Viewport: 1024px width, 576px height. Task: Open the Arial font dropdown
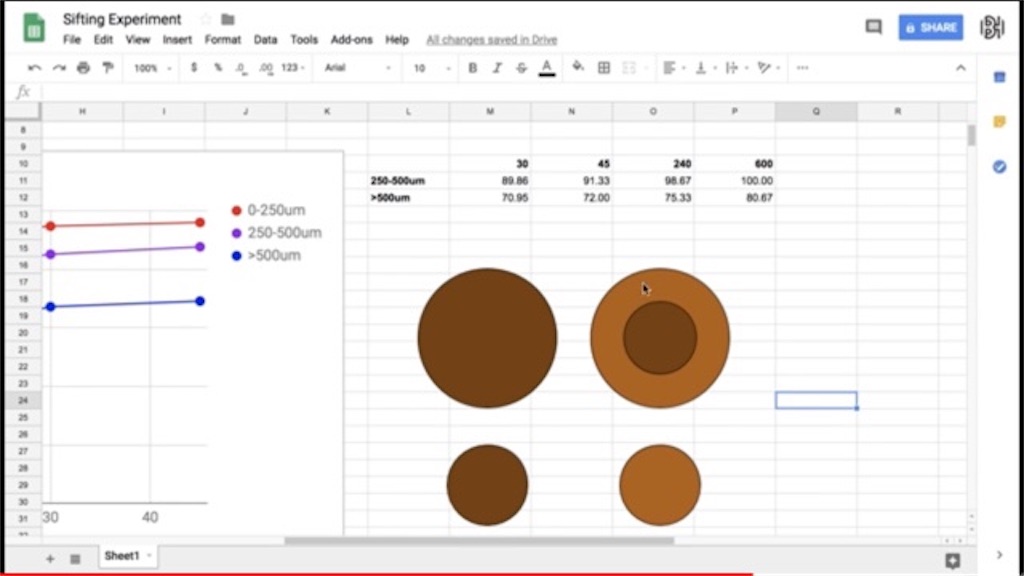357,68
